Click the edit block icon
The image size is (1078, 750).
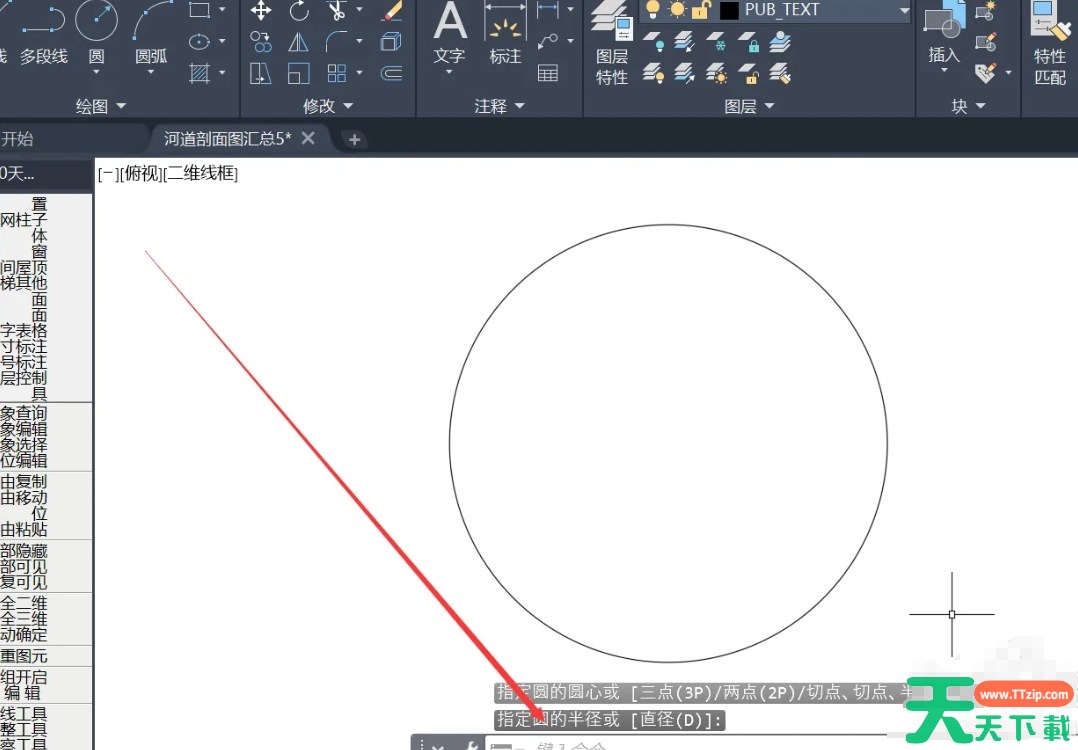986,42
